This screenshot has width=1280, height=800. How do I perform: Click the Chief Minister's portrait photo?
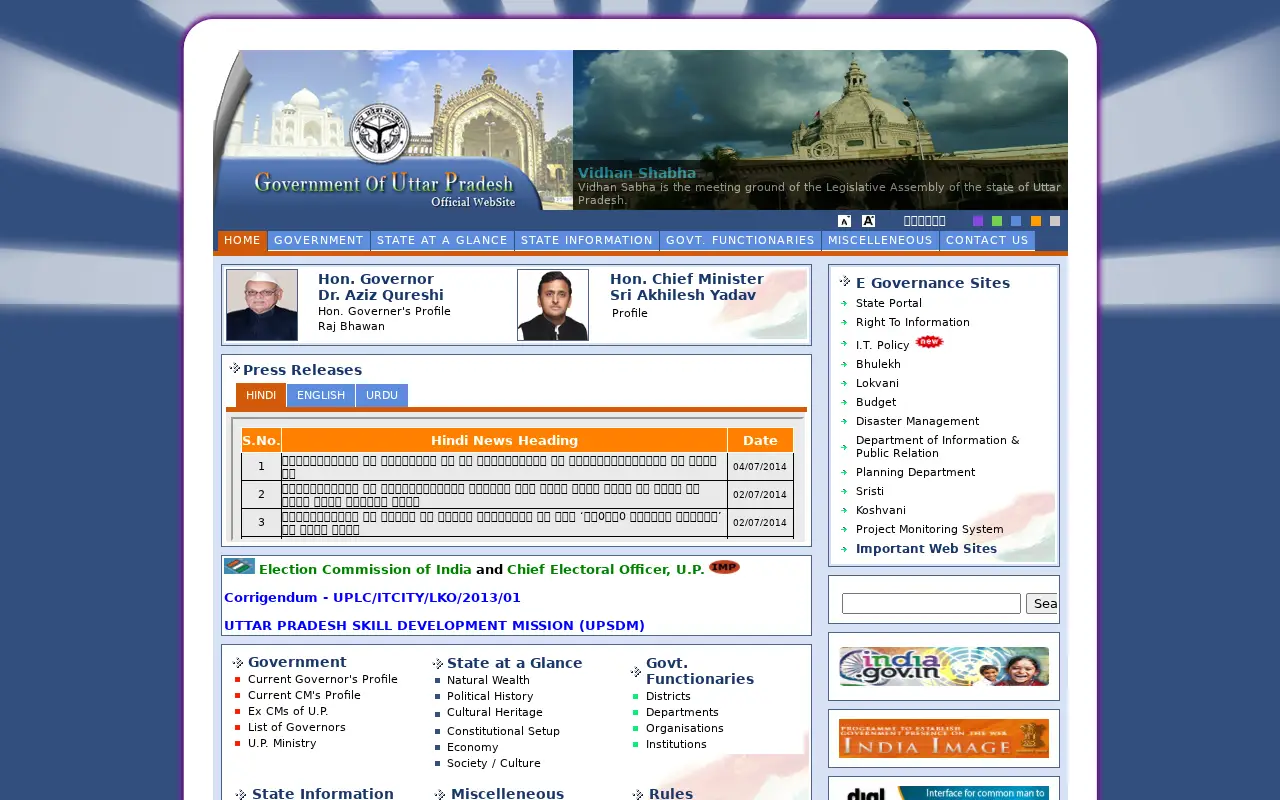[553, 305]
